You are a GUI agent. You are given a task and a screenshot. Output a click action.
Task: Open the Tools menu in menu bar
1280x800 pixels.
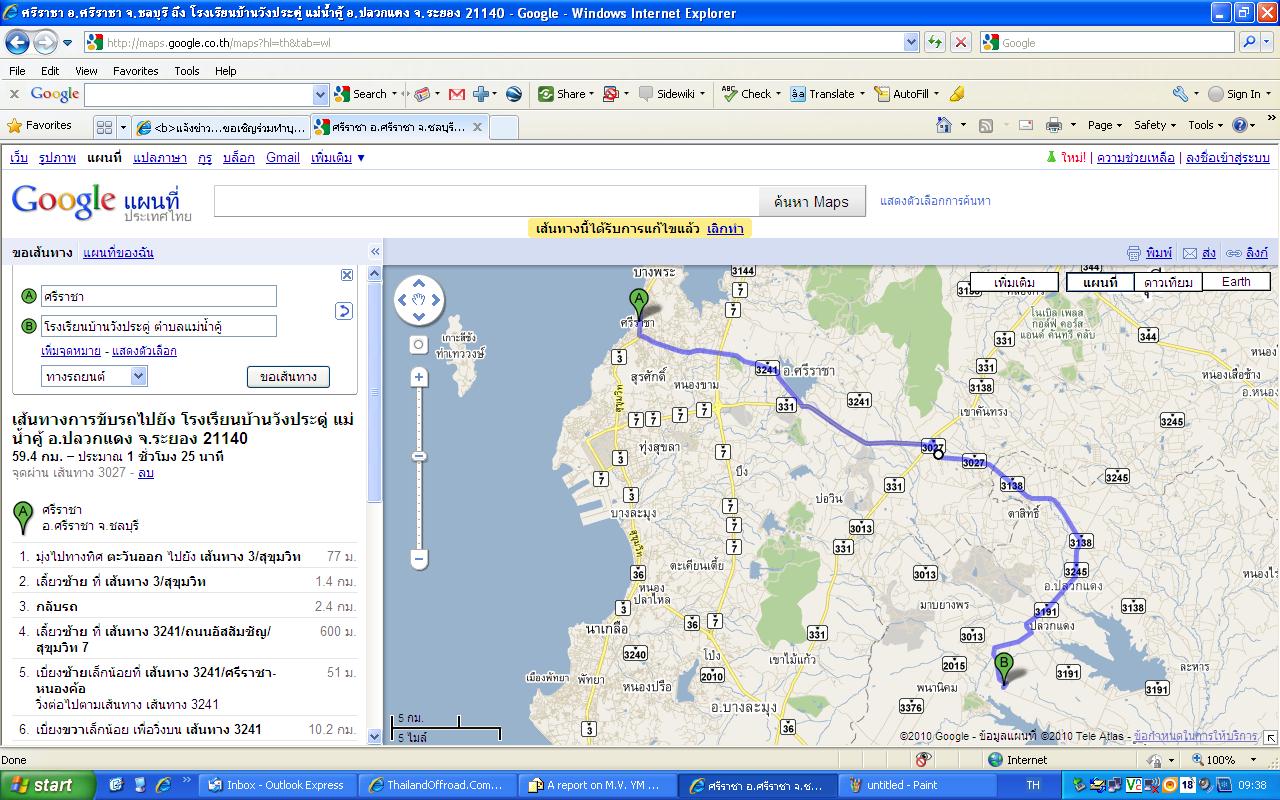click(x=187, y=71)
